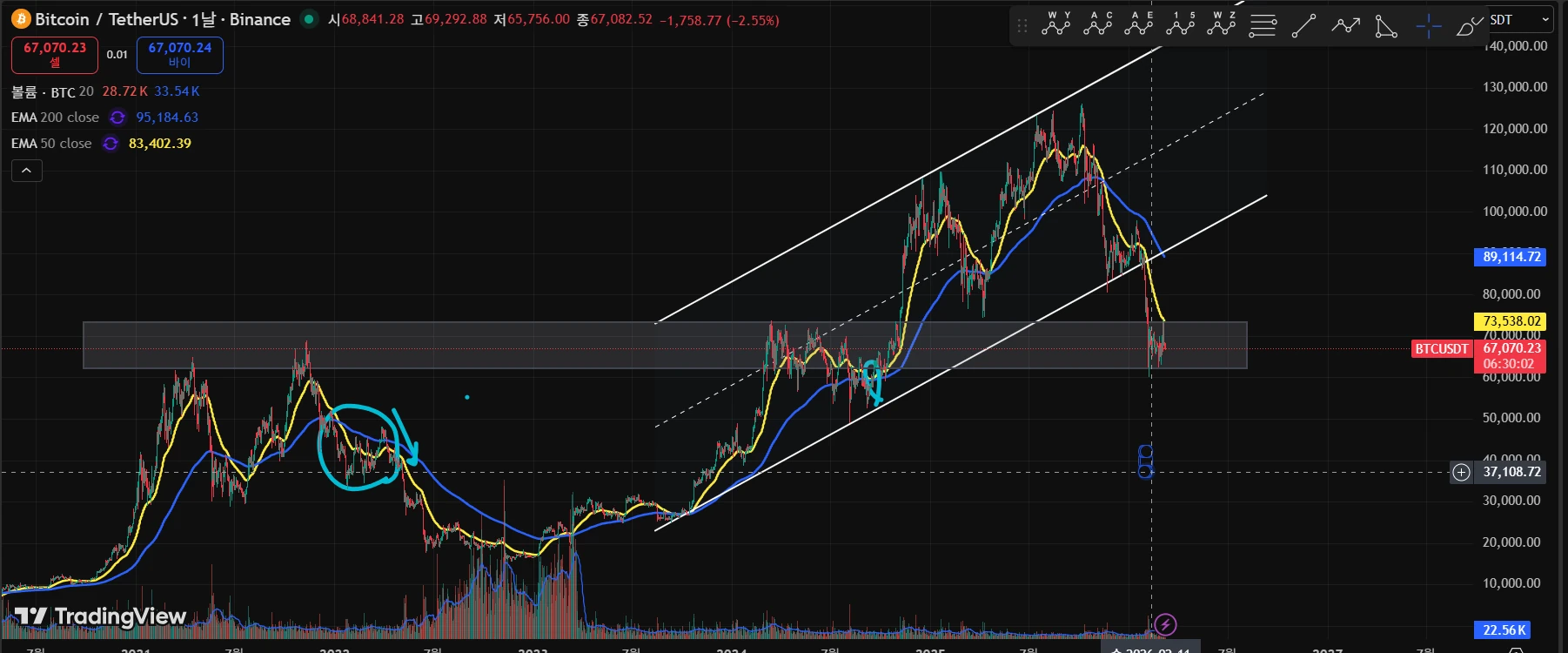Viewport: 1568px width, 653px height.
Task: Select the triangle pattern drawing tool
Action: pos(1386,26)
